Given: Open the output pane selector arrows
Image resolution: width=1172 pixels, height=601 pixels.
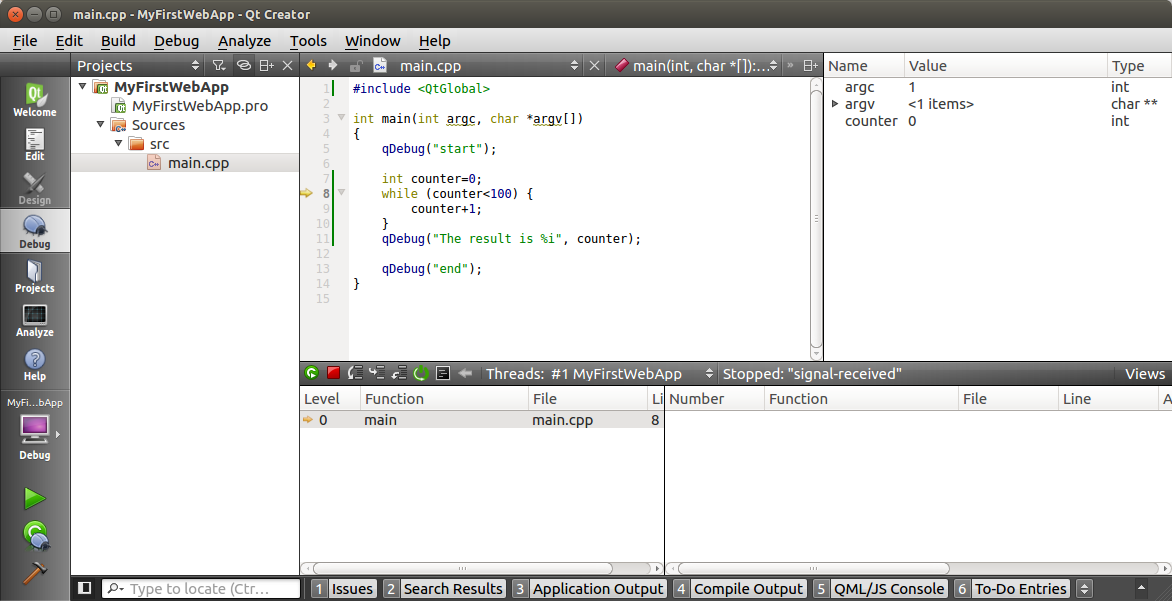Looking at the screenshot, I should coord(1086,588).
